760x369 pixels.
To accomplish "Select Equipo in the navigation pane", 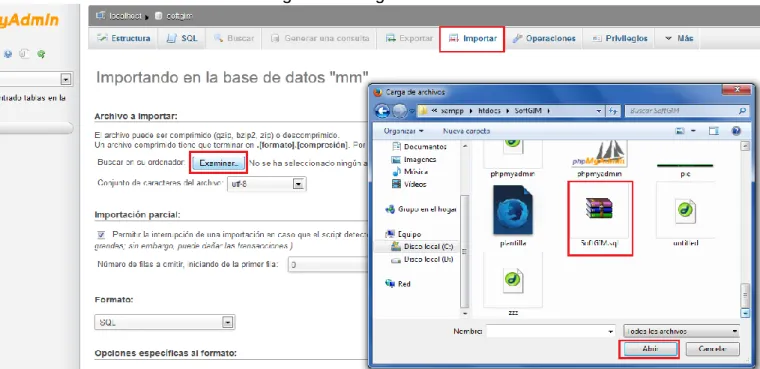I will point(403,234).
